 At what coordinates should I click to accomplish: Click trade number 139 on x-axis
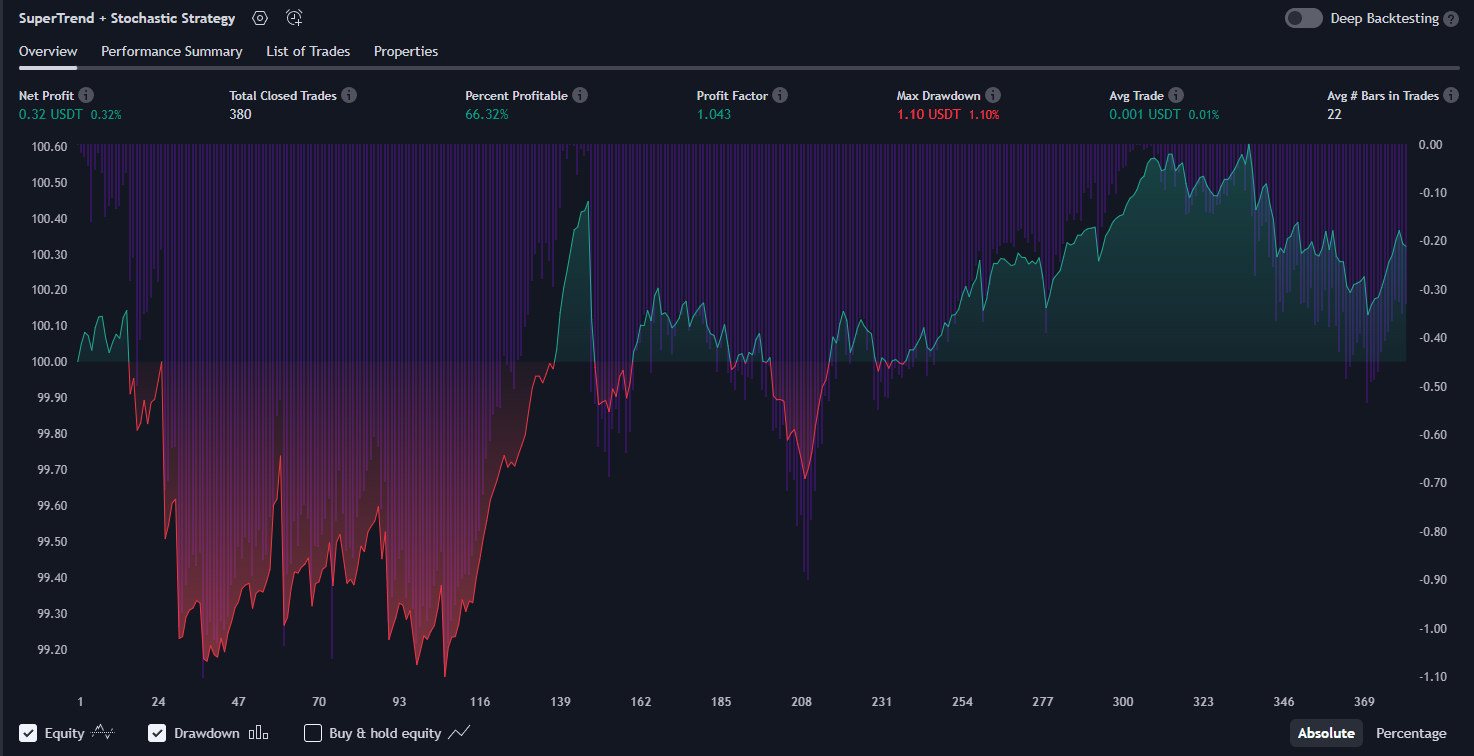560,702
